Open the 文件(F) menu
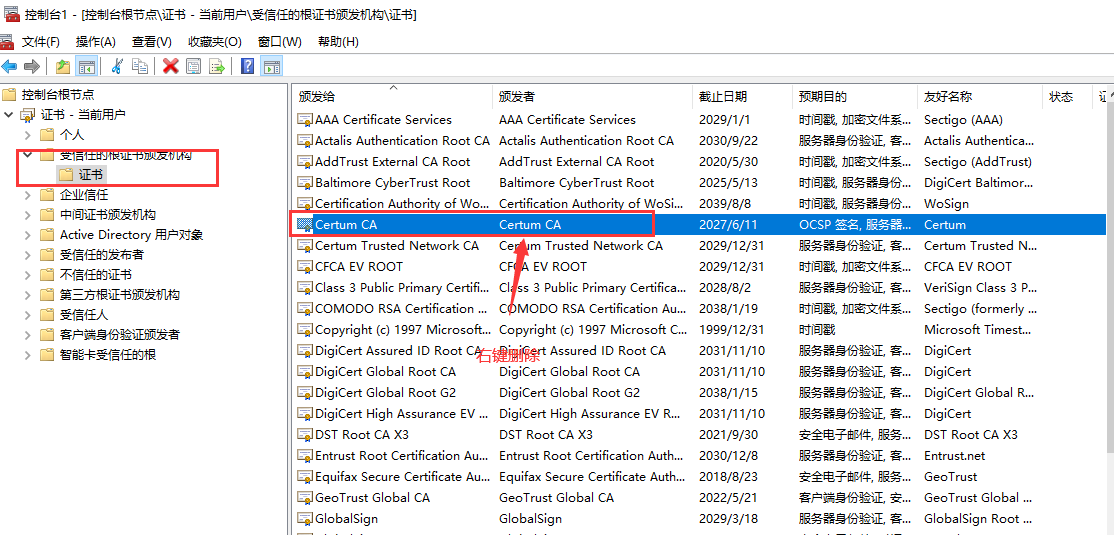The width and height of the screenshot is (1114, 535). click(x=40, y=42)
